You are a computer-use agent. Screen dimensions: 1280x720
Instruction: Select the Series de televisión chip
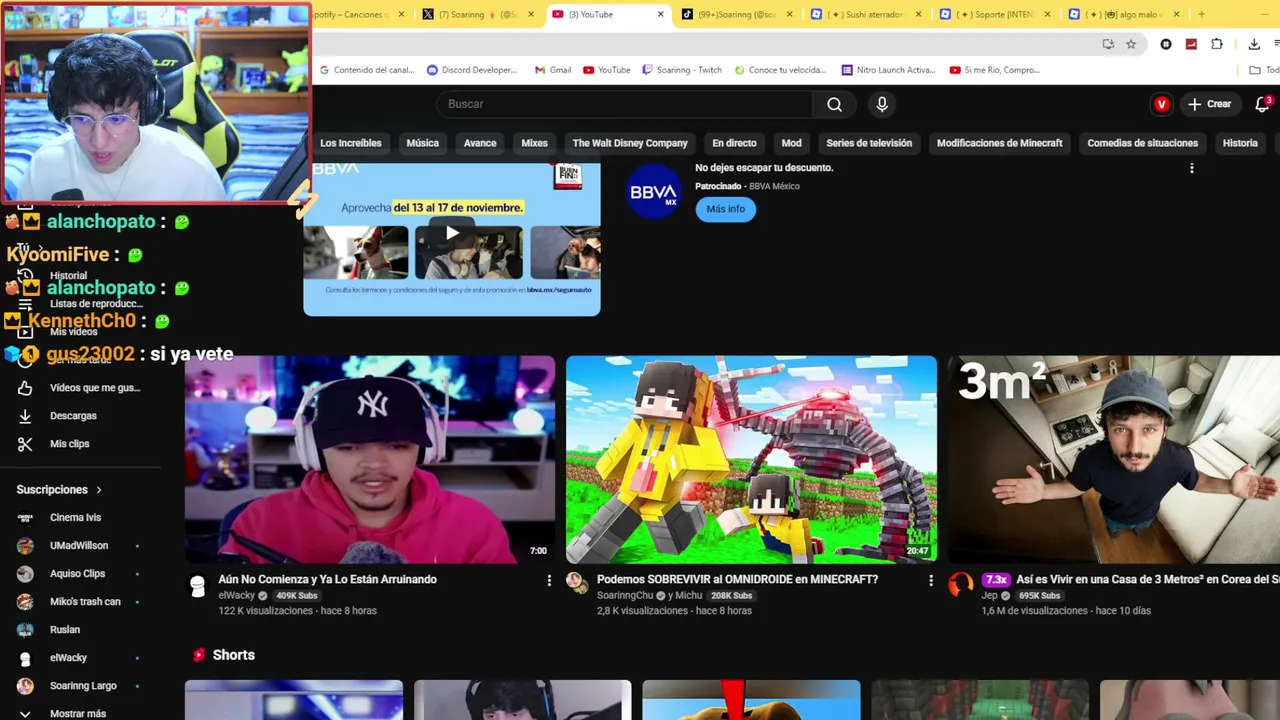[x=869, y=143]
